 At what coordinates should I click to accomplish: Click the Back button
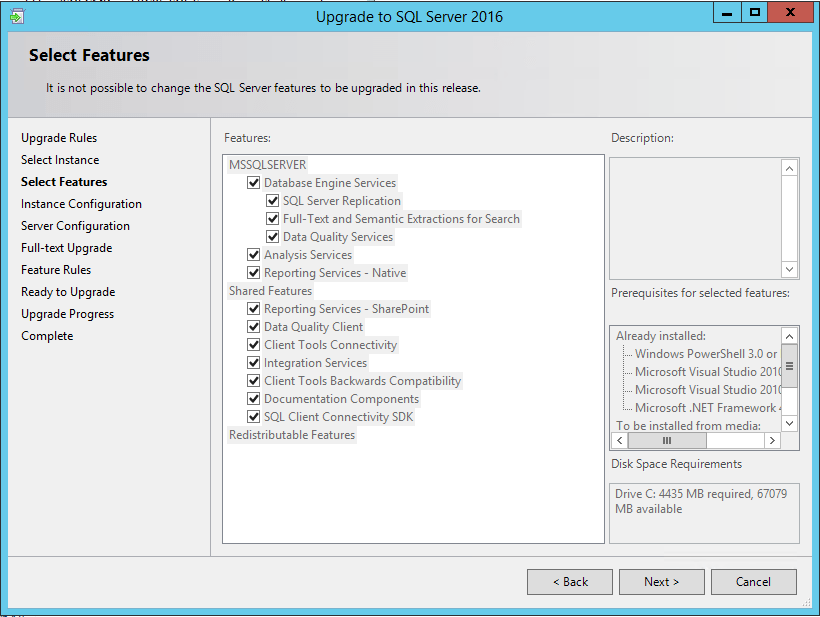tap(569, 581)
